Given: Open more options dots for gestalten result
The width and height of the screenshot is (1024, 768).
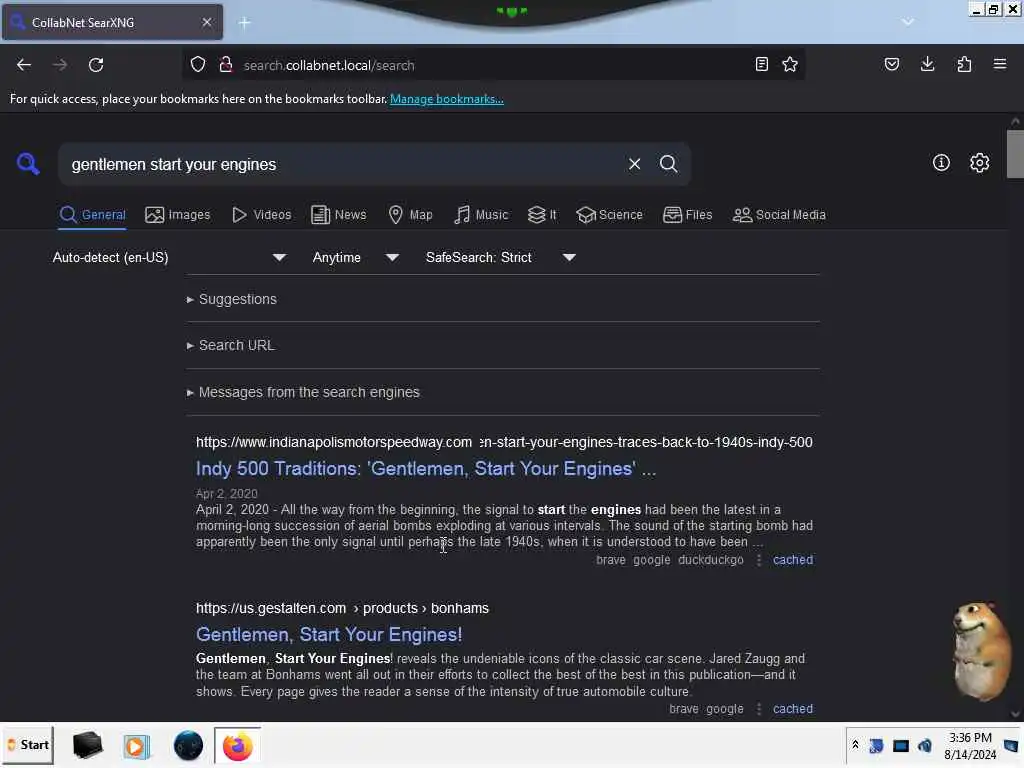Looking at the screenshot, I should [x=758, y=709].
